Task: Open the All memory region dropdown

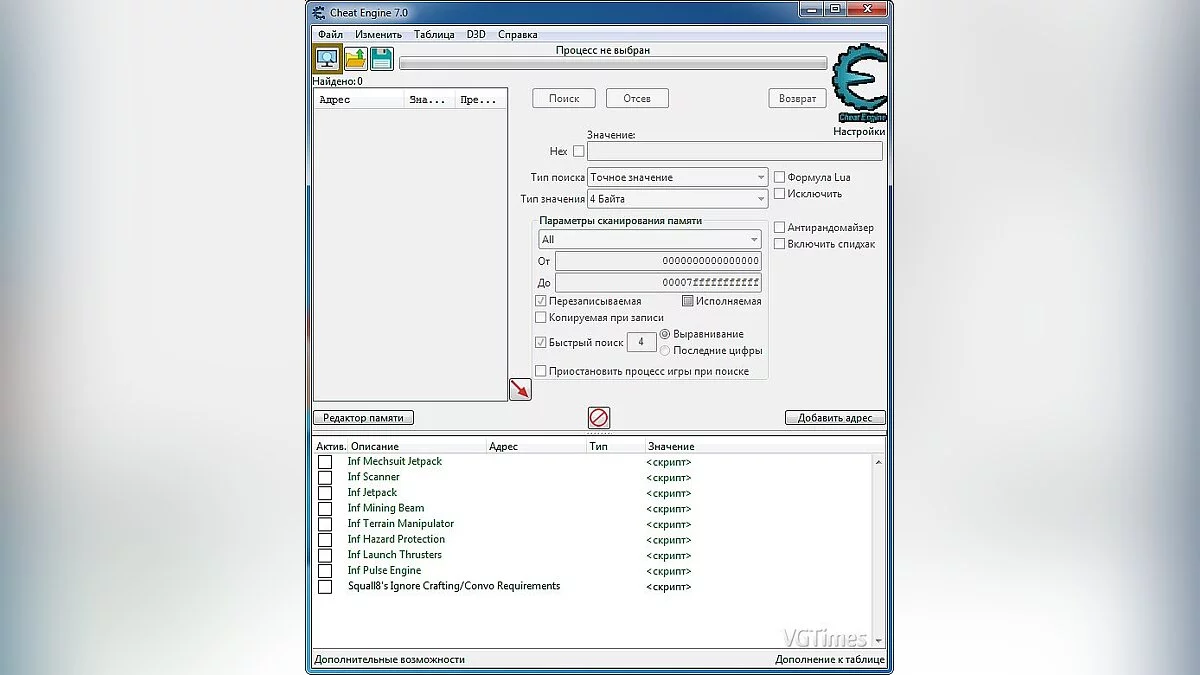Action: 650,240
